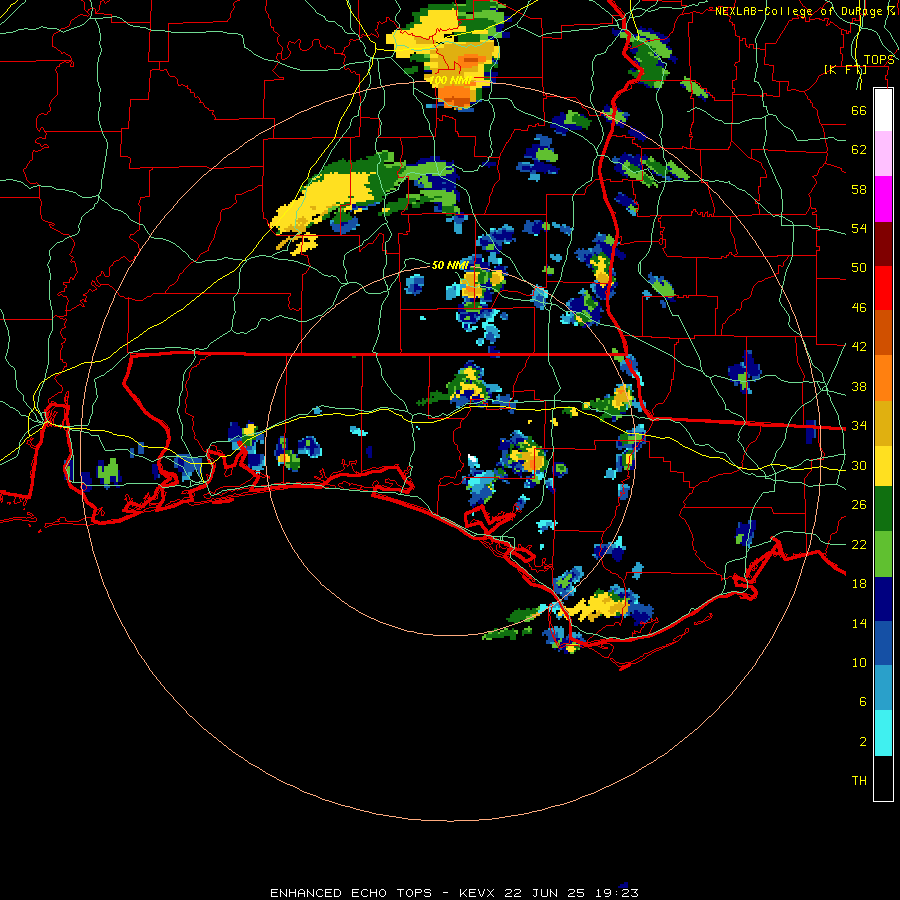Click the 26 value on the legend

tap(859, 505)
